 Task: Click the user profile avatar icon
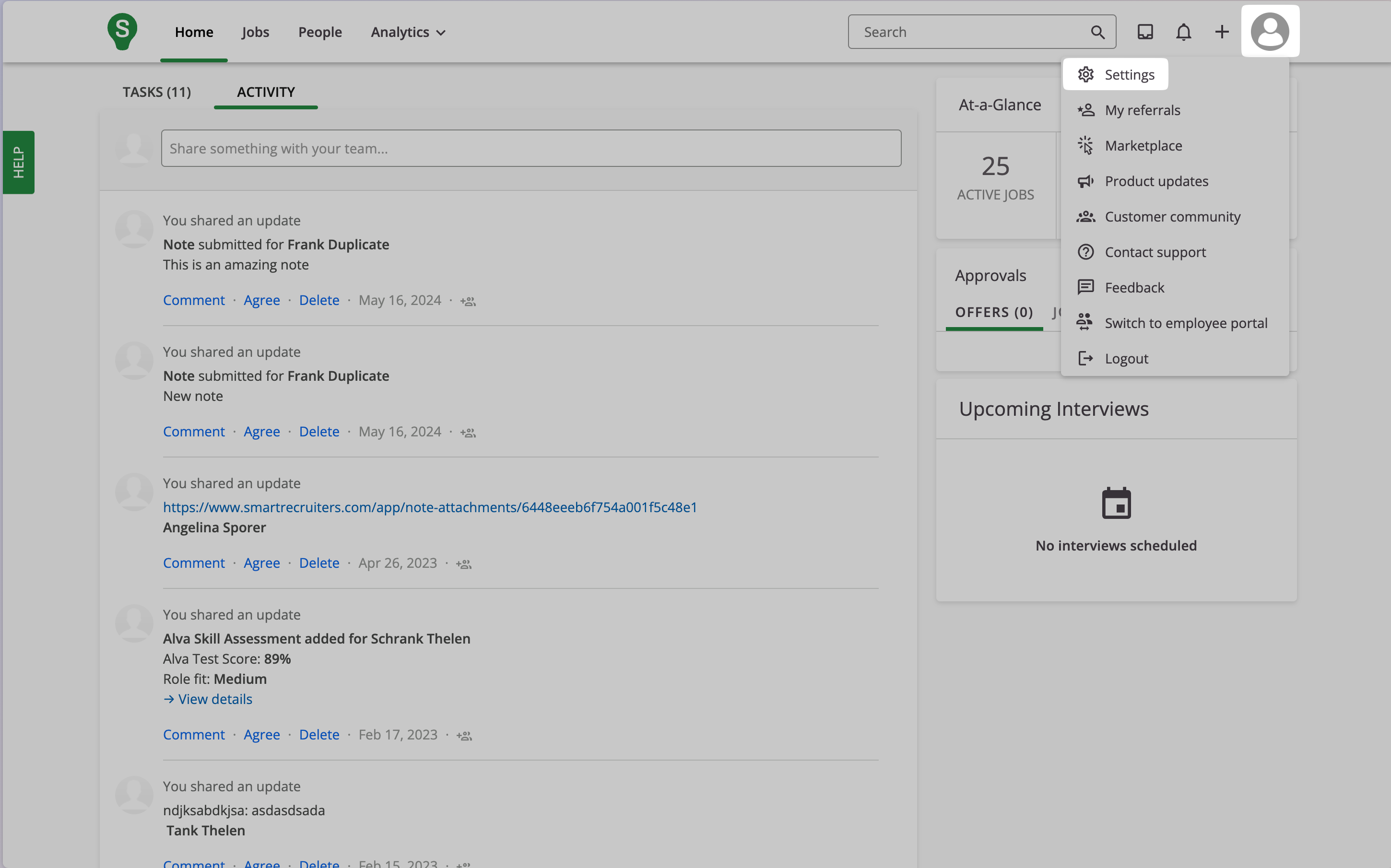[1269, 32]
